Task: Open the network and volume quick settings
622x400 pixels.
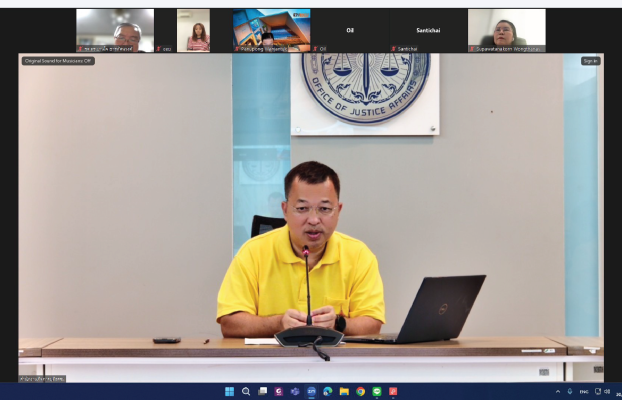Action: click(x=602, y=391)
